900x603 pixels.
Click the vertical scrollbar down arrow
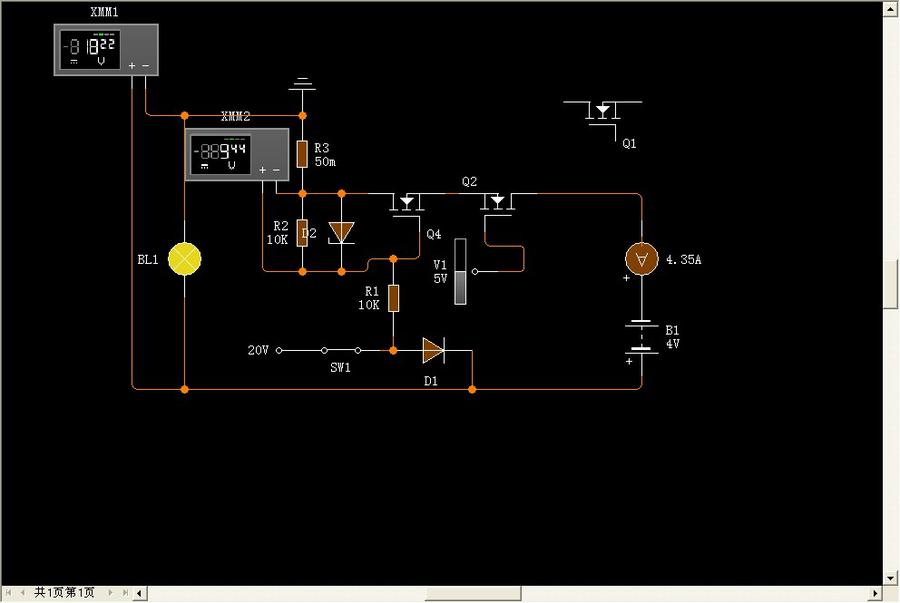point(891,578)
